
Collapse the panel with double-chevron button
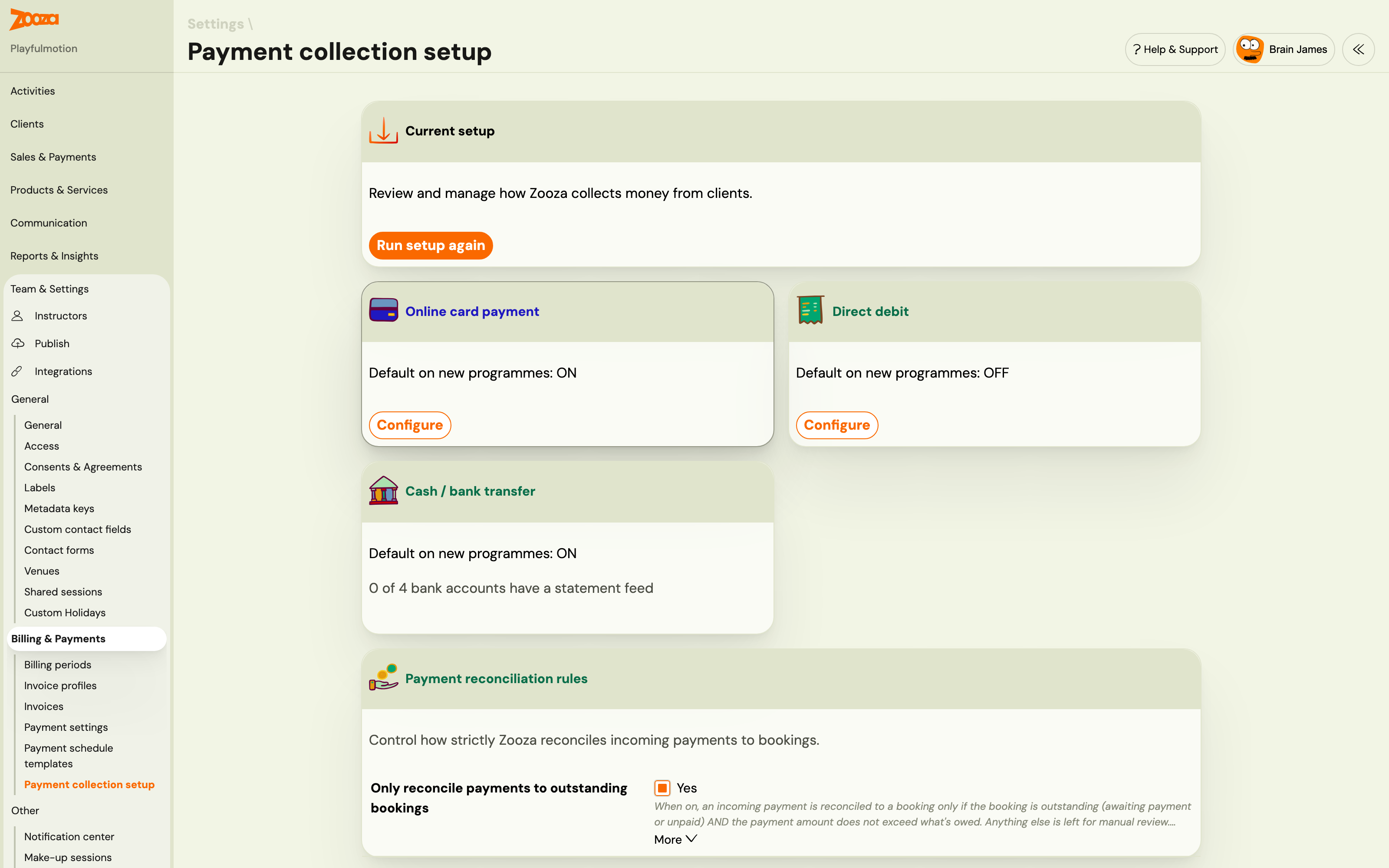1358,49
